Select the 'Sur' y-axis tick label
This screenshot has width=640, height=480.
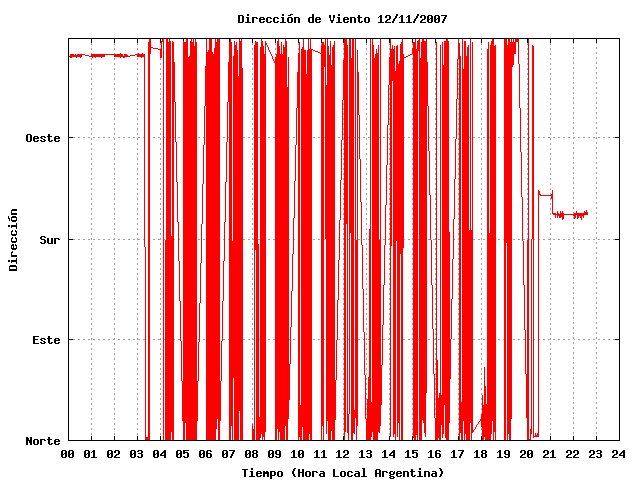point(49,240)
